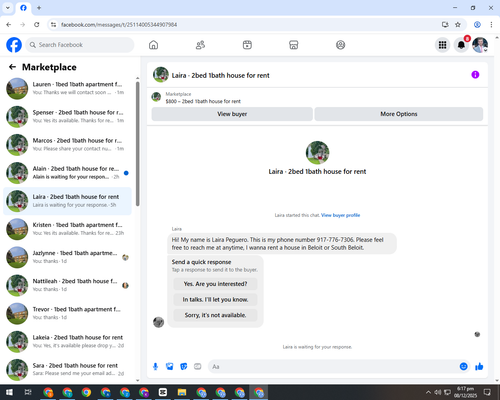Open Trevor 1bed 1bath apartment conversation
The height and width of the screenshot is (400, 500).
point(67,313)
